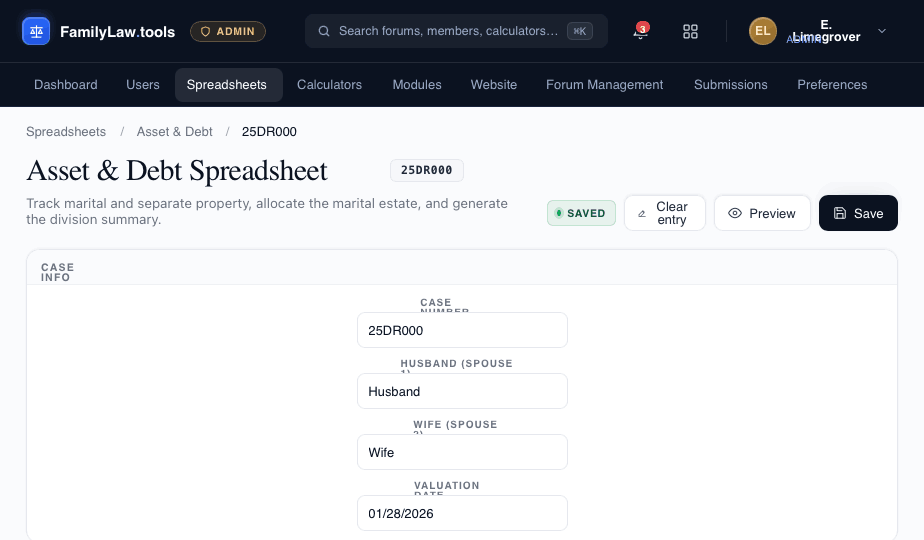Click the CASE INFO section header
This screenshot has width=924, height=540.
coord(58,272)
